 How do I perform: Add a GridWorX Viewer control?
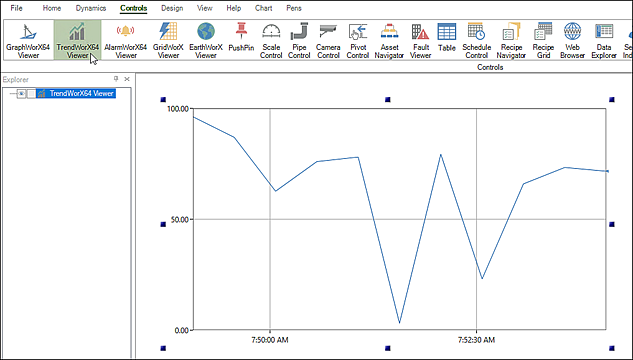pos(168,41)
